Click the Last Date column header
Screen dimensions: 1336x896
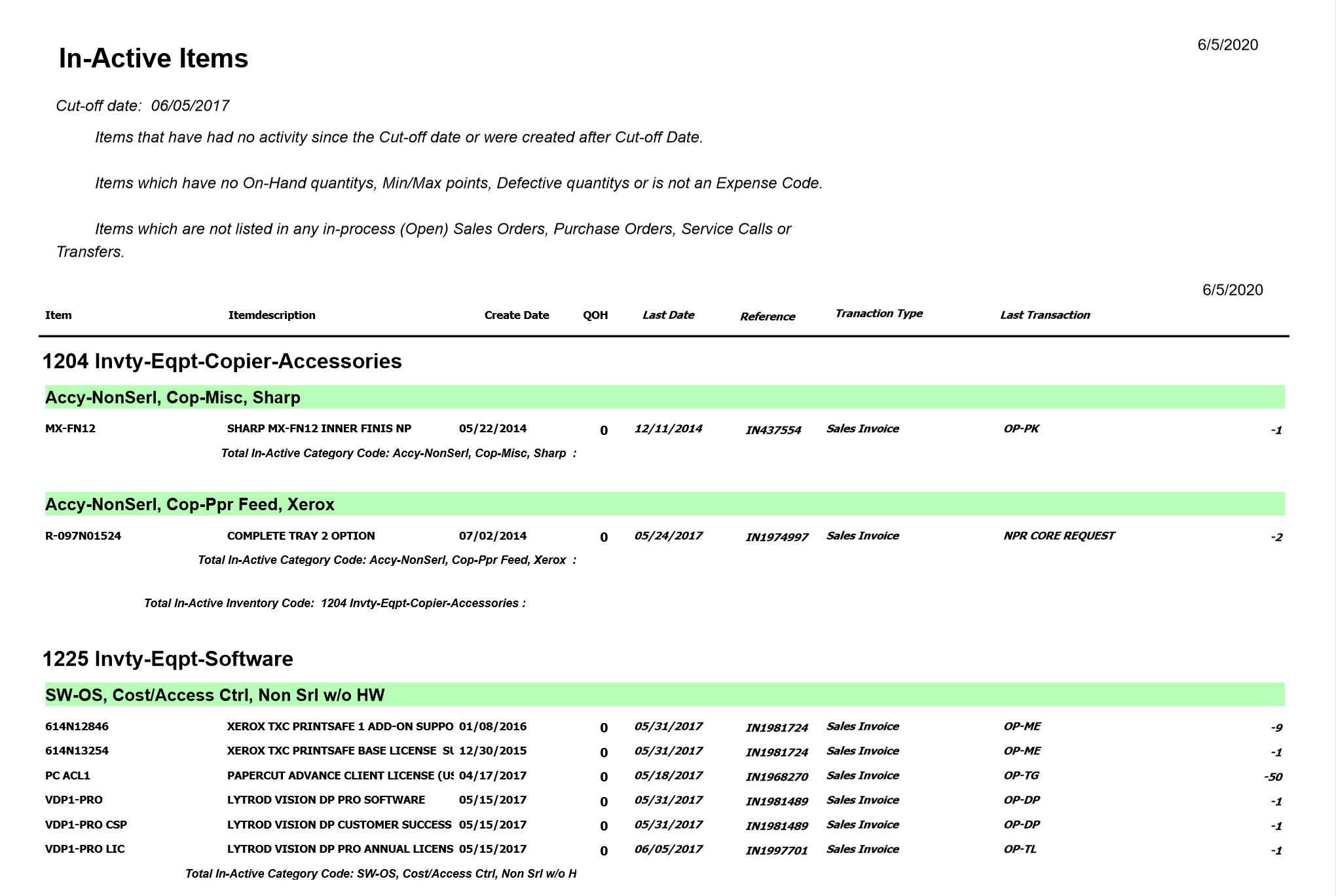pyautogui.click(x=668, y=315)
